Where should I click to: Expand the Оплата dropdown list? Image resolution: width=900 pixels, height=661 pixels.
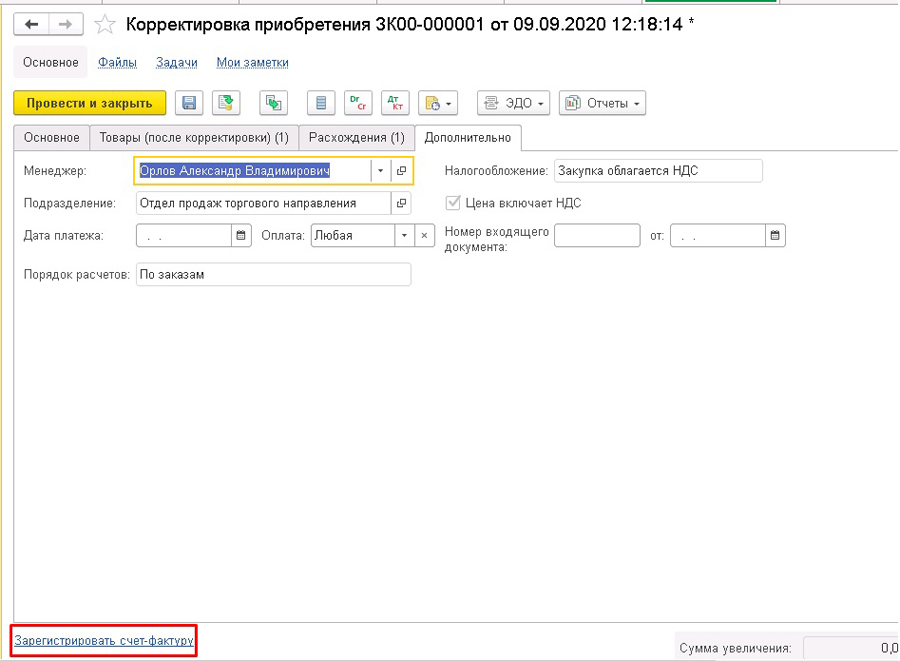click(x=403, y=235)
